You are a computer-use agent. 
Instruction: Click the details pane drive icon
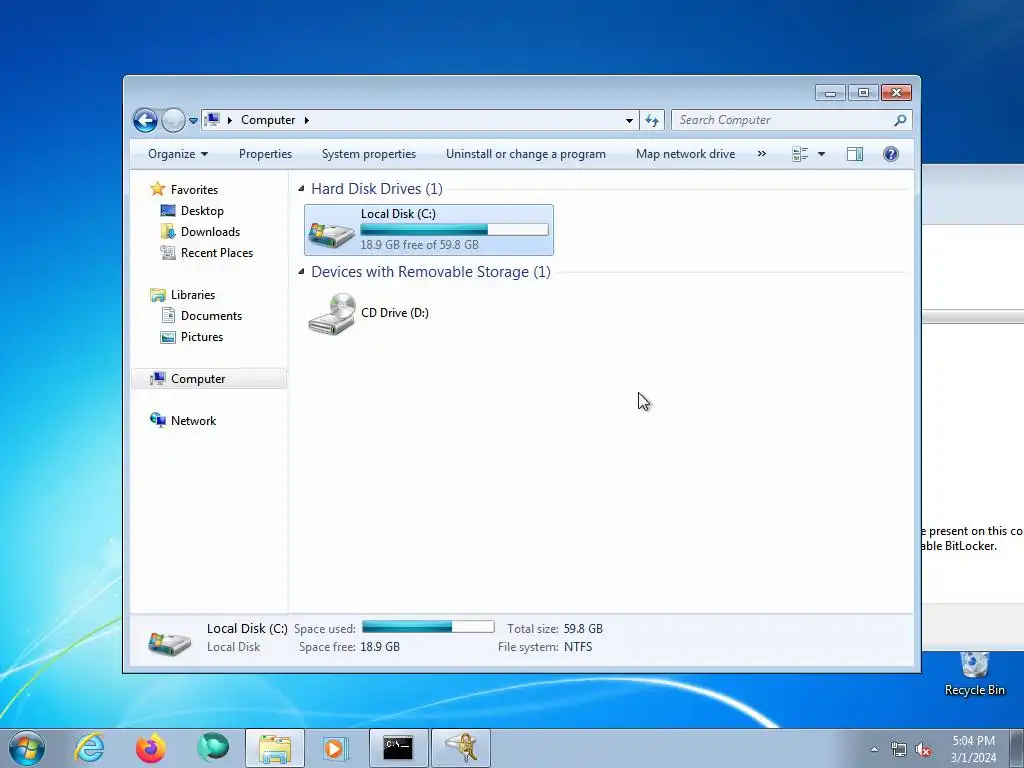click(x=169, y=642)
